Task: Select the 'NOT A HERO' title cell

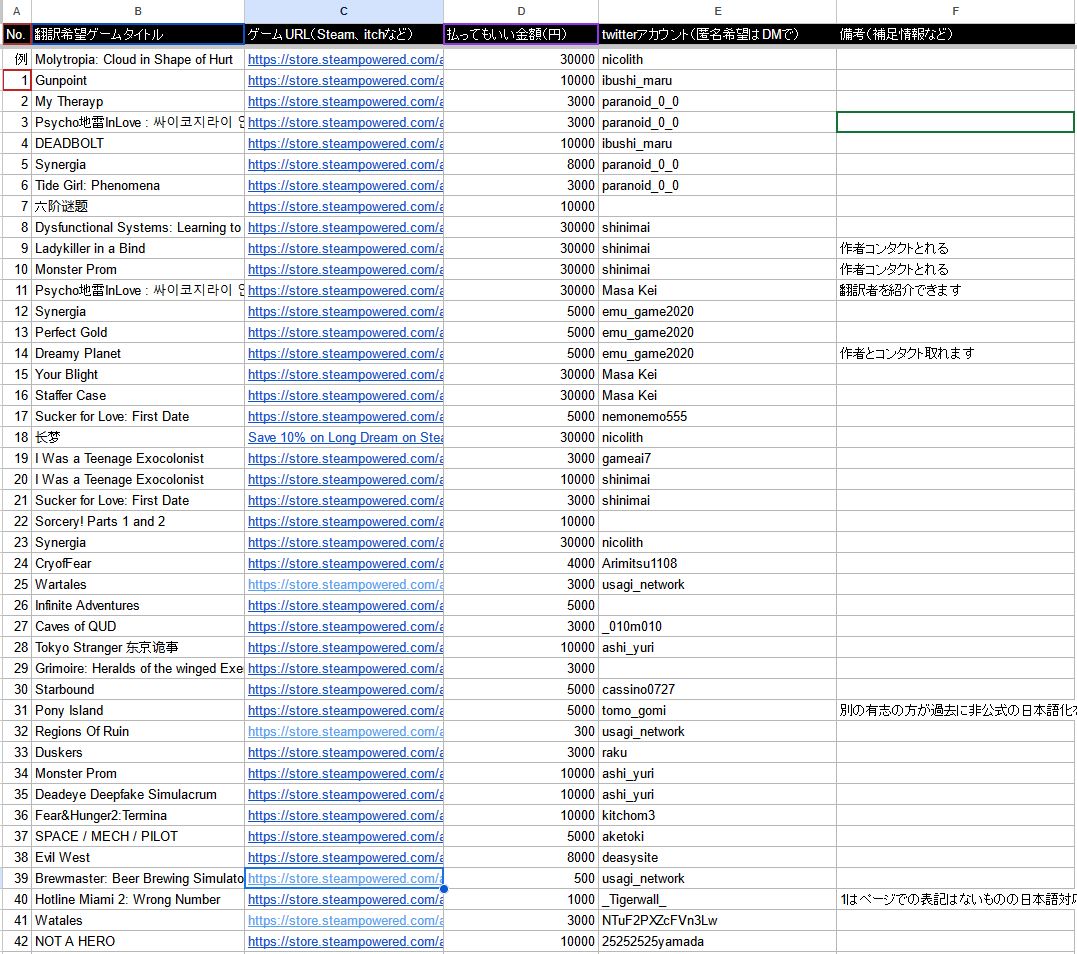Action: [x=138, y=941]
